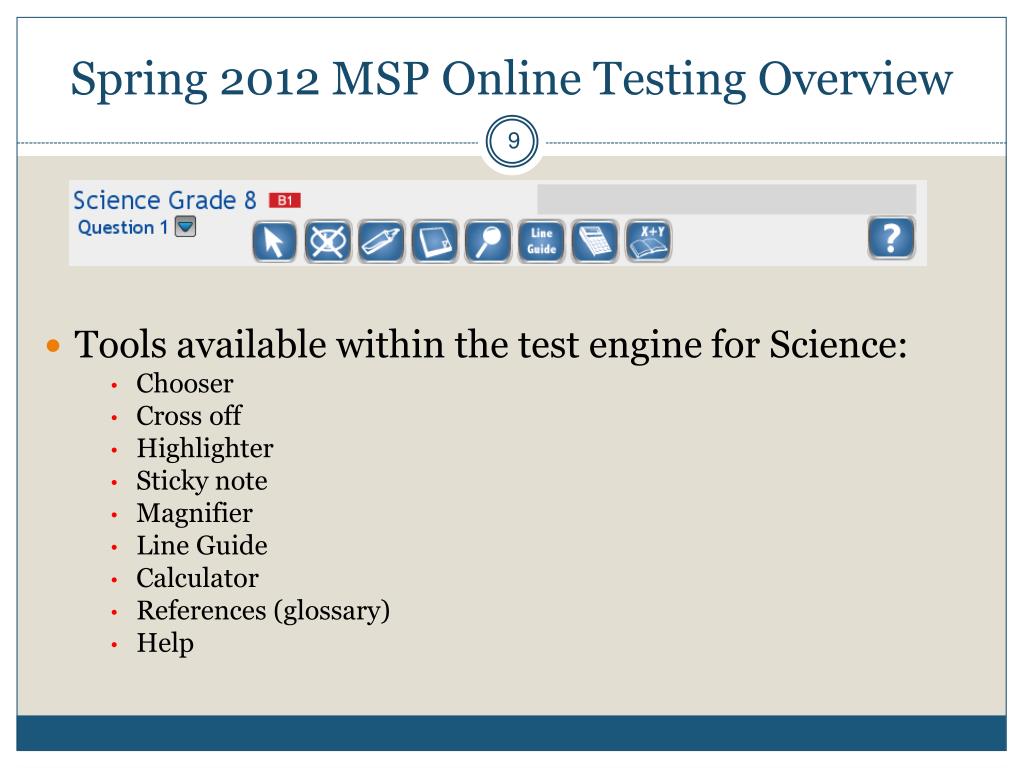Select the Chooser list item text

click(x=185, y=383)
